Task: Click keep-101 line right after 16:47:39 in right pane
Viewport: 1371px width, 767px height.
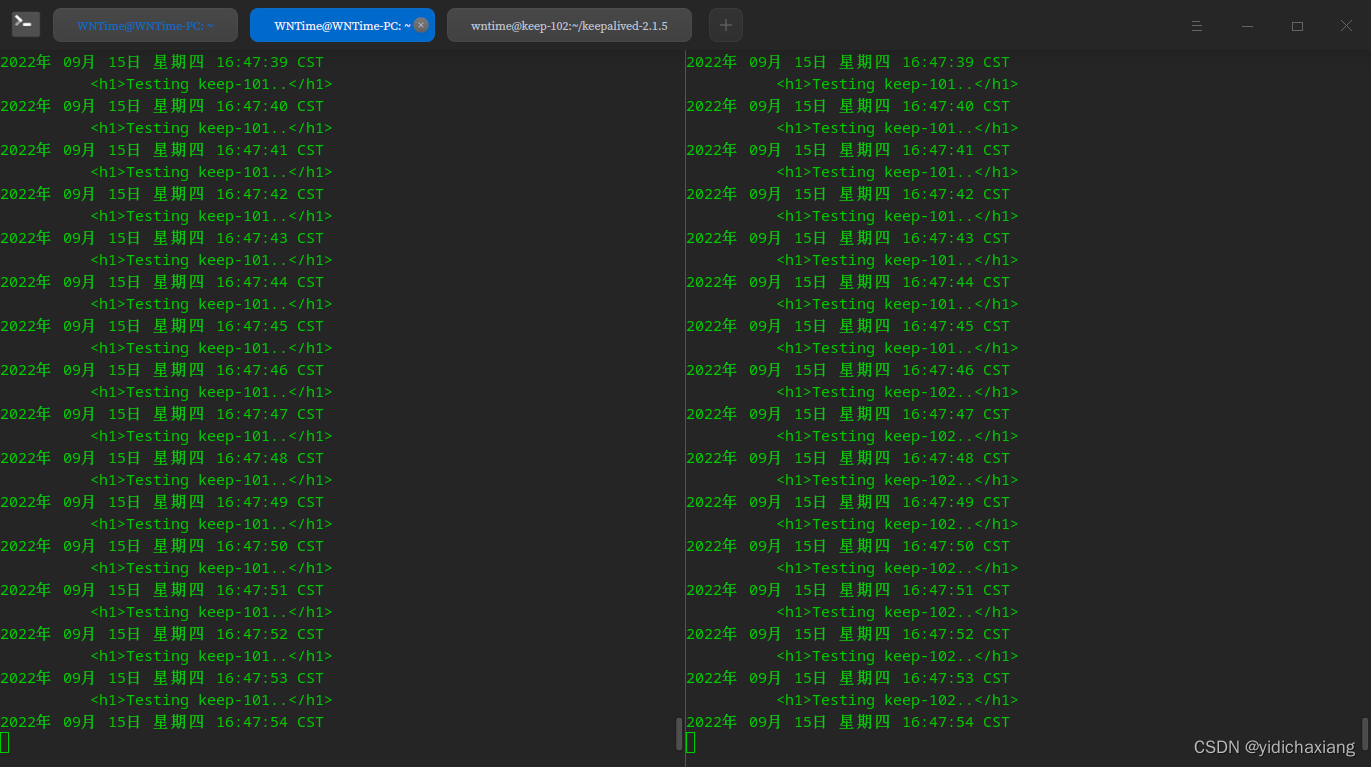Action: pyautogui.click(x=897, y=84)
